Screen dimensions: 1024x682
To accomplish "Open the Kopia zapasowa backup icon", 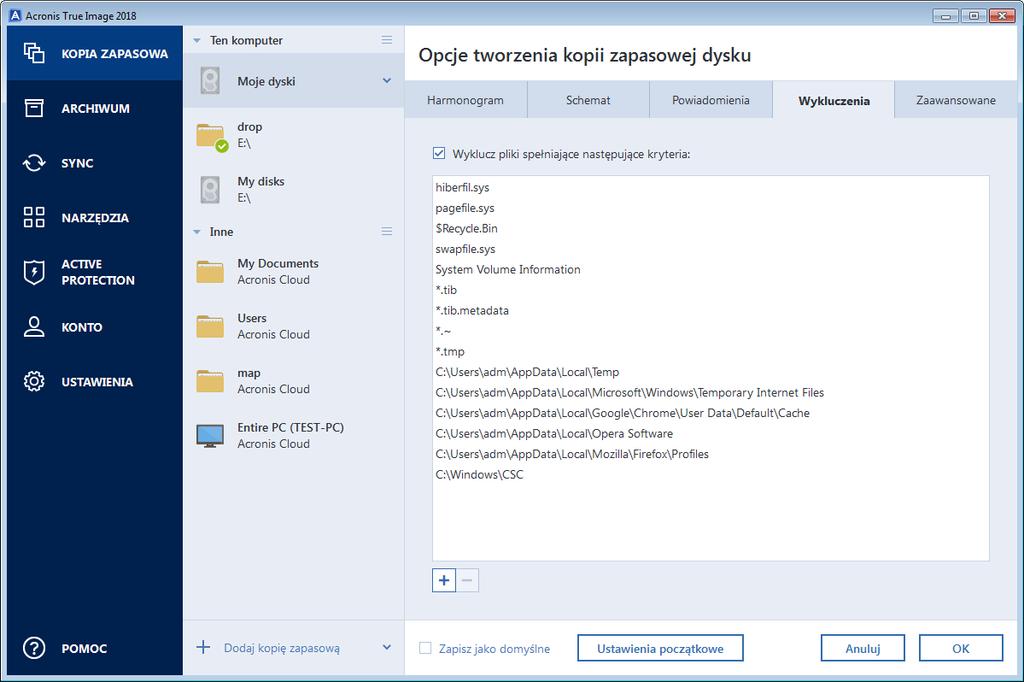I will (34, 53).
